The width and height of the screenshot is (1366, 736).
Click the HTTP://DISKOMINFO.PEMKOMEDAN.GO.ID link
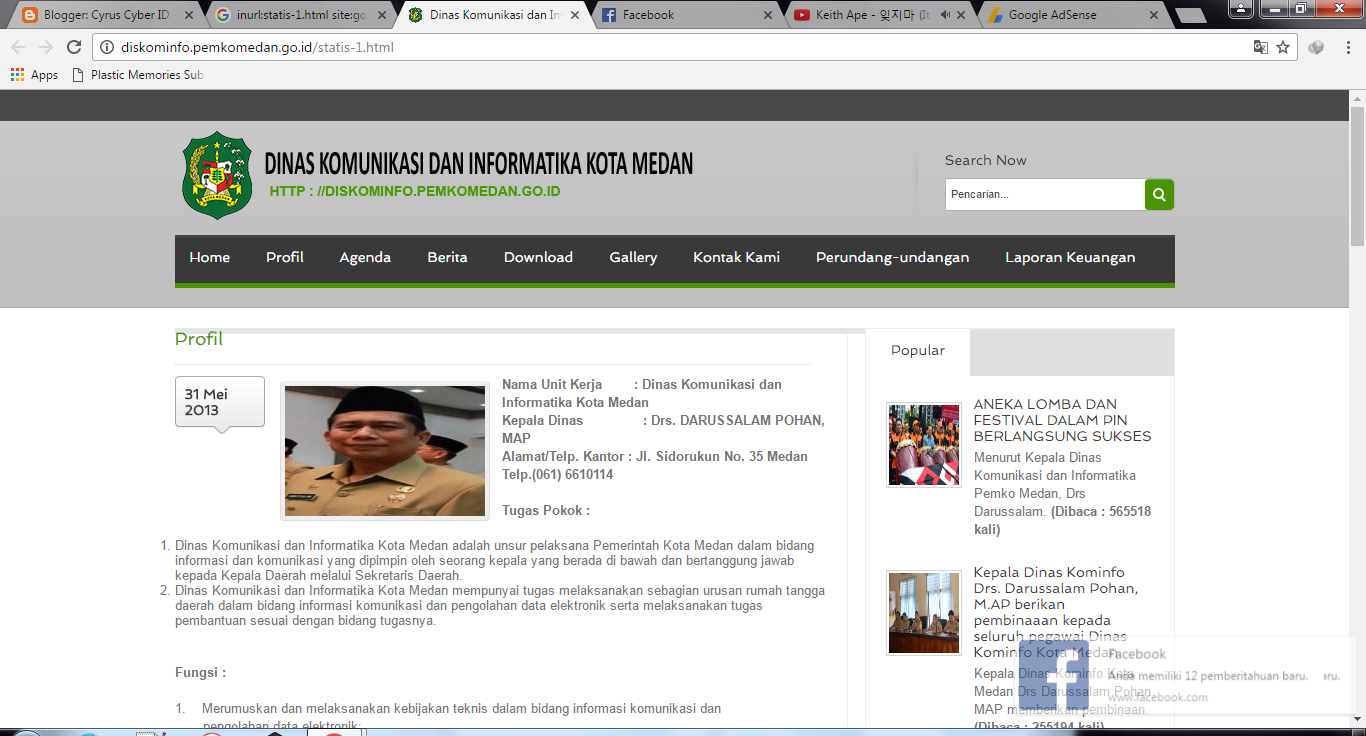(x=414, y=191)
